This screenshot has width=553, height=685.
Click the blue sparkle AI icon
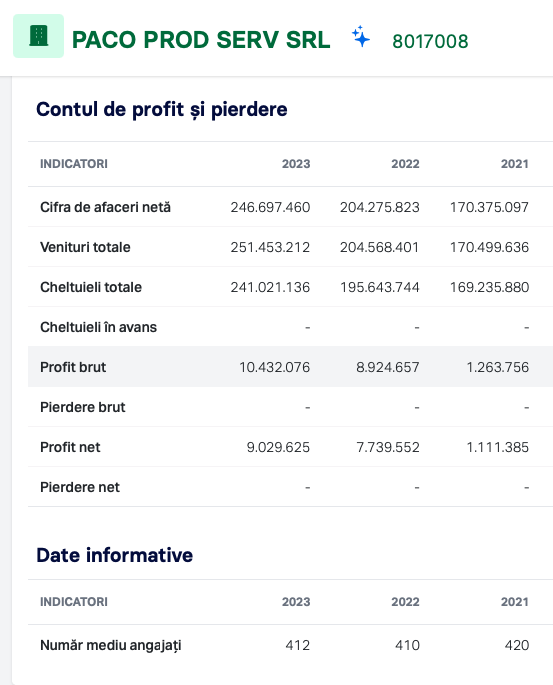point(361,37)
